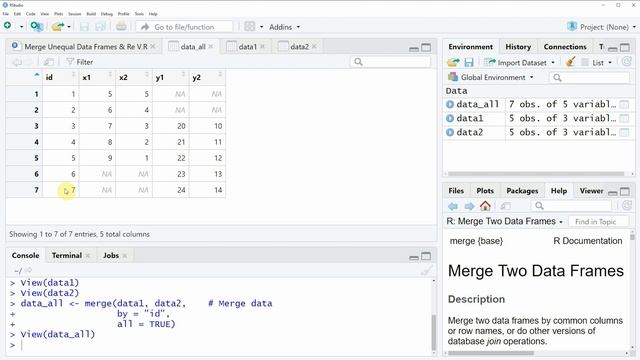This screenshot has width=640, height=360.
Task: Click the Help back arrow icon
Action: pyautogui.click(x=453, y=206)
